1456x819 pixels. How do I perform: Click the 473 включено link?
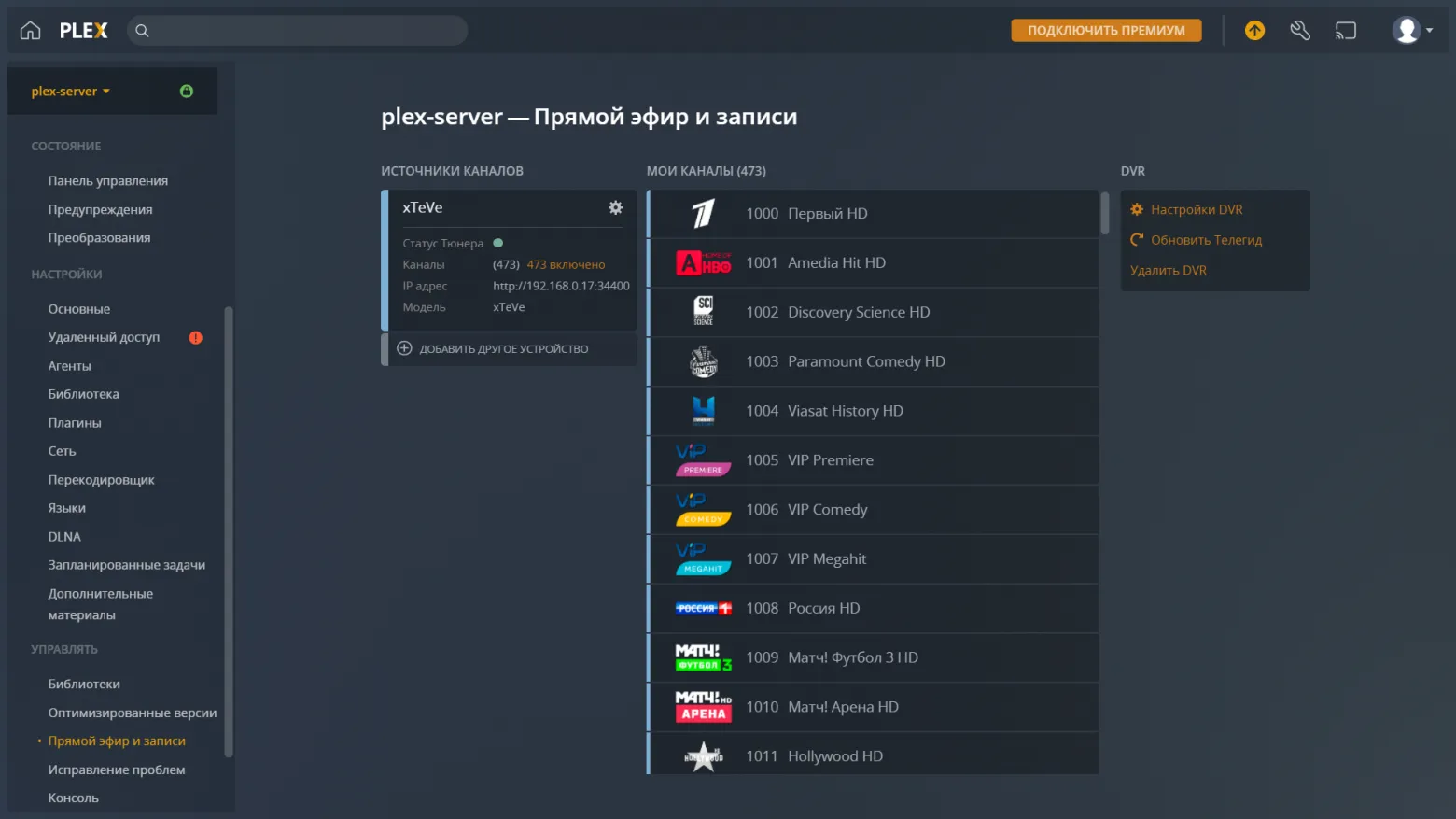pyautogui.click(x=566, y=265)
